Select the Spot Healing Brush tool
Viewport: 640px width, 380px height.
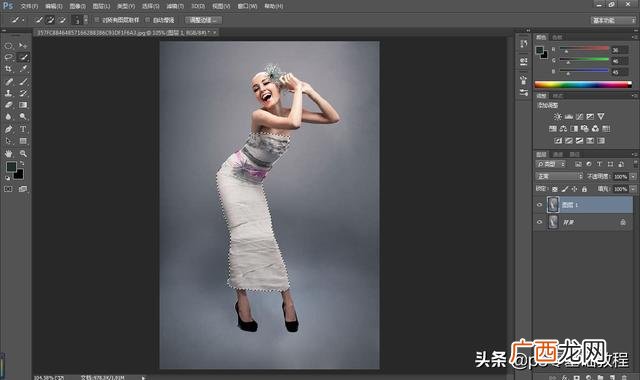tap(9, 82)
